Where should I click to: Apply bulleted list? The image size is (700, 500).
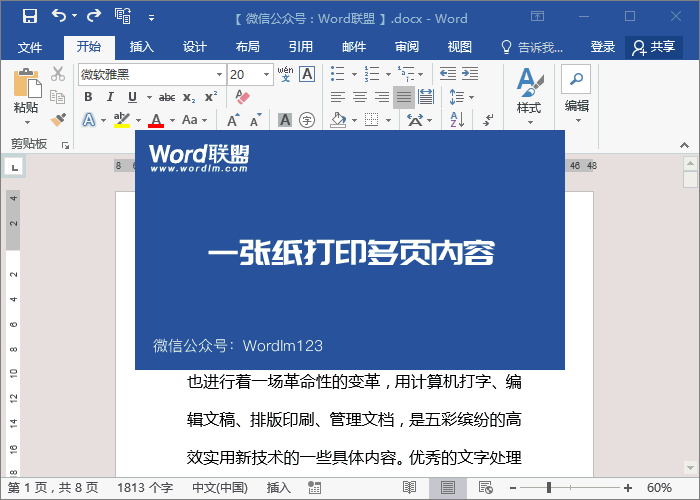tap(338, 73)
